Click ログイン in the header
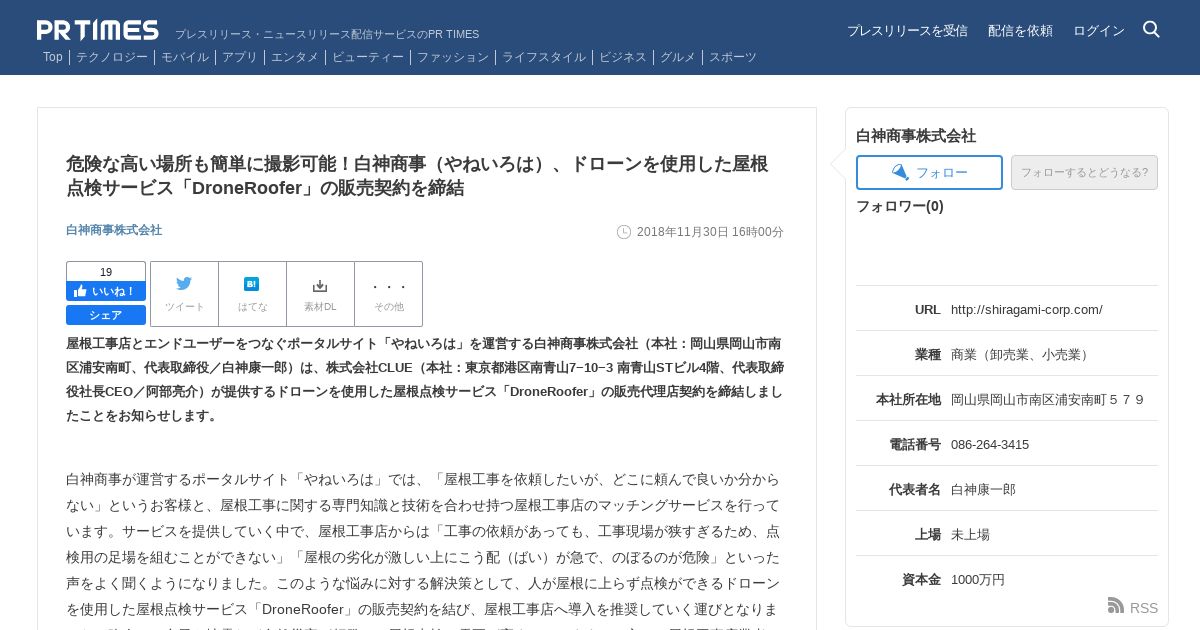The width and height of the screenshot is (1200, 630). pyautogui.click(x=1099, y=31)
